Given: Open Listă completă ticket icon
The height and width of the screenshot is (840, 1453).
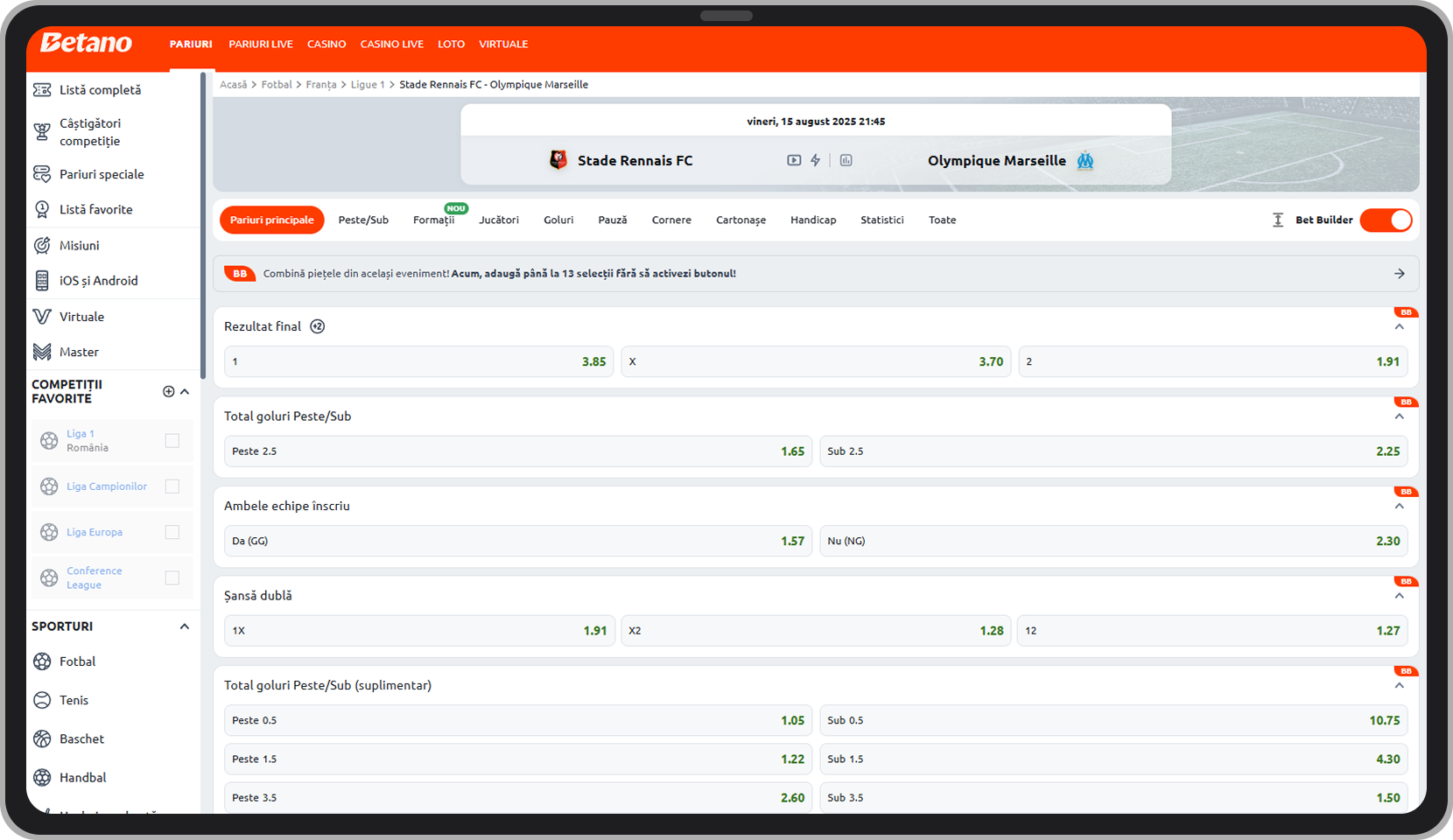Looking at the screenshot, I should [x=42, y=90].
